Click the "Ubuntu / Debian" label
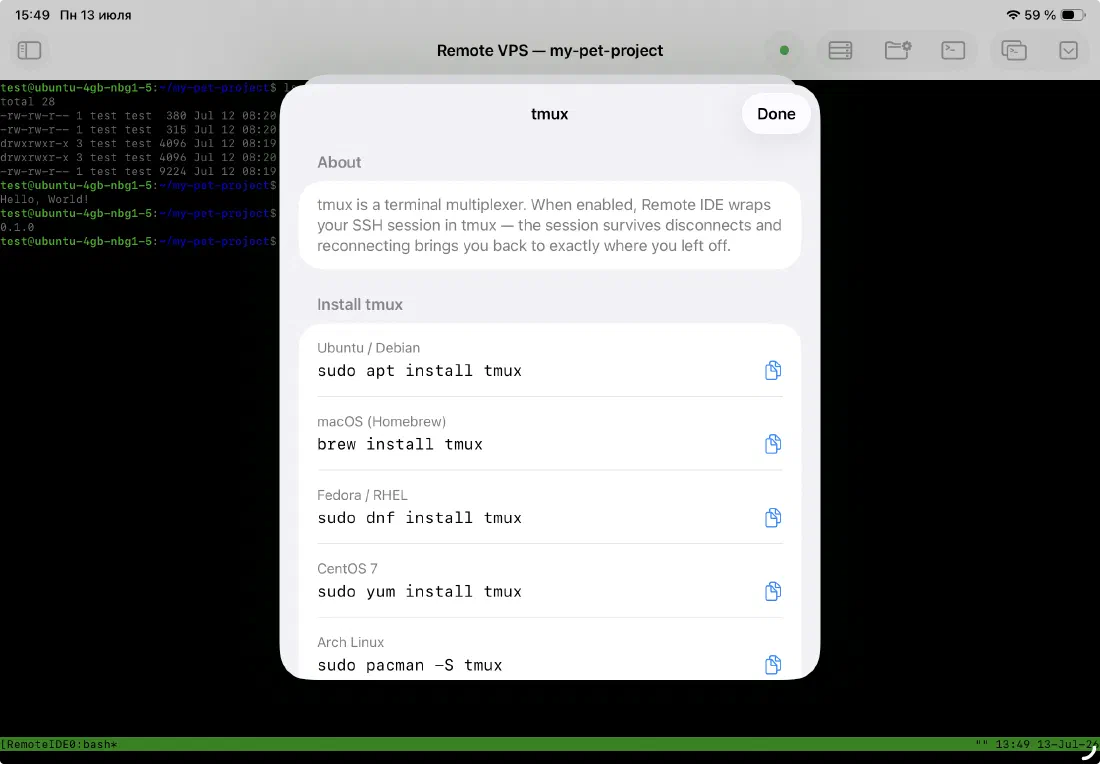This screenshot has height=764, width=1100. pos(368,348)
